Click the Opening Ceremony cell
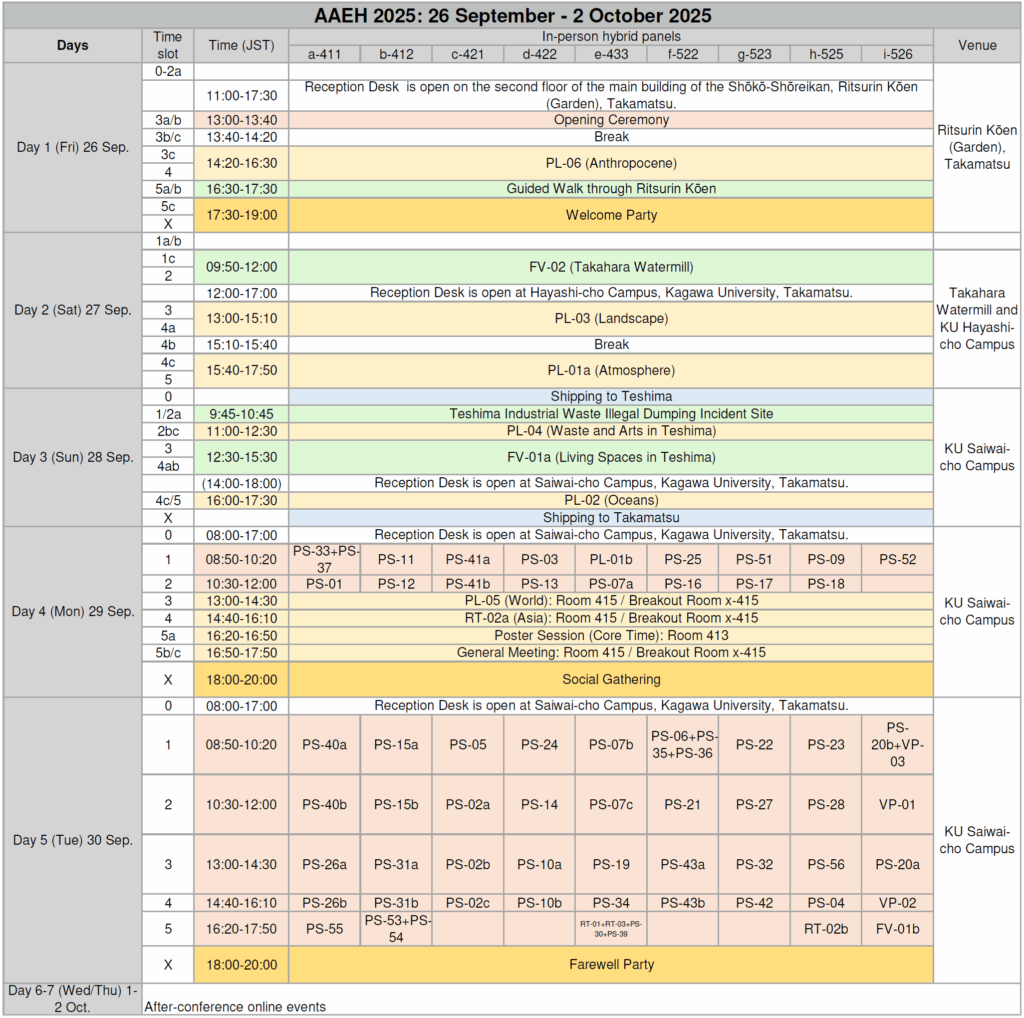This screenshot has height=1018, width=1024. pyautogui.click(x=610, y=120)
